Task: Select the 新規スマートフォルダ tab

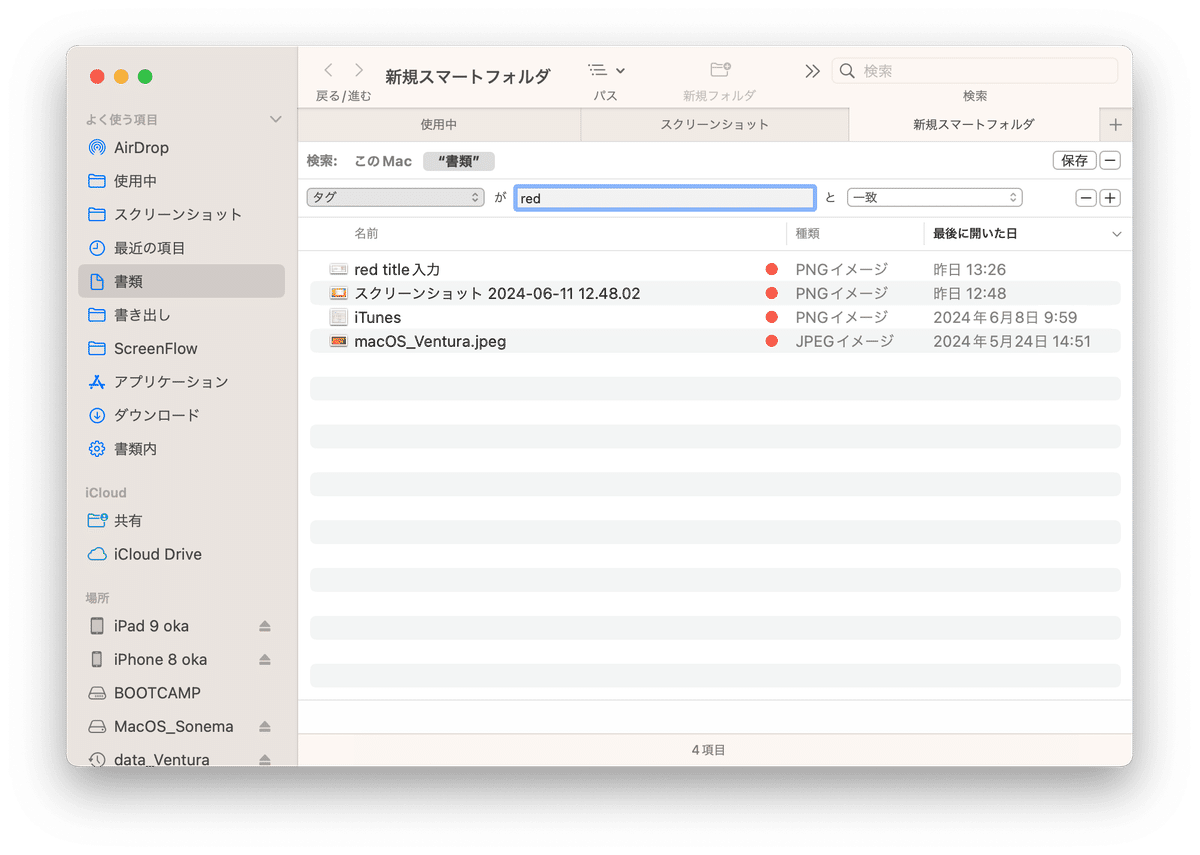Action: click(974, 125)
